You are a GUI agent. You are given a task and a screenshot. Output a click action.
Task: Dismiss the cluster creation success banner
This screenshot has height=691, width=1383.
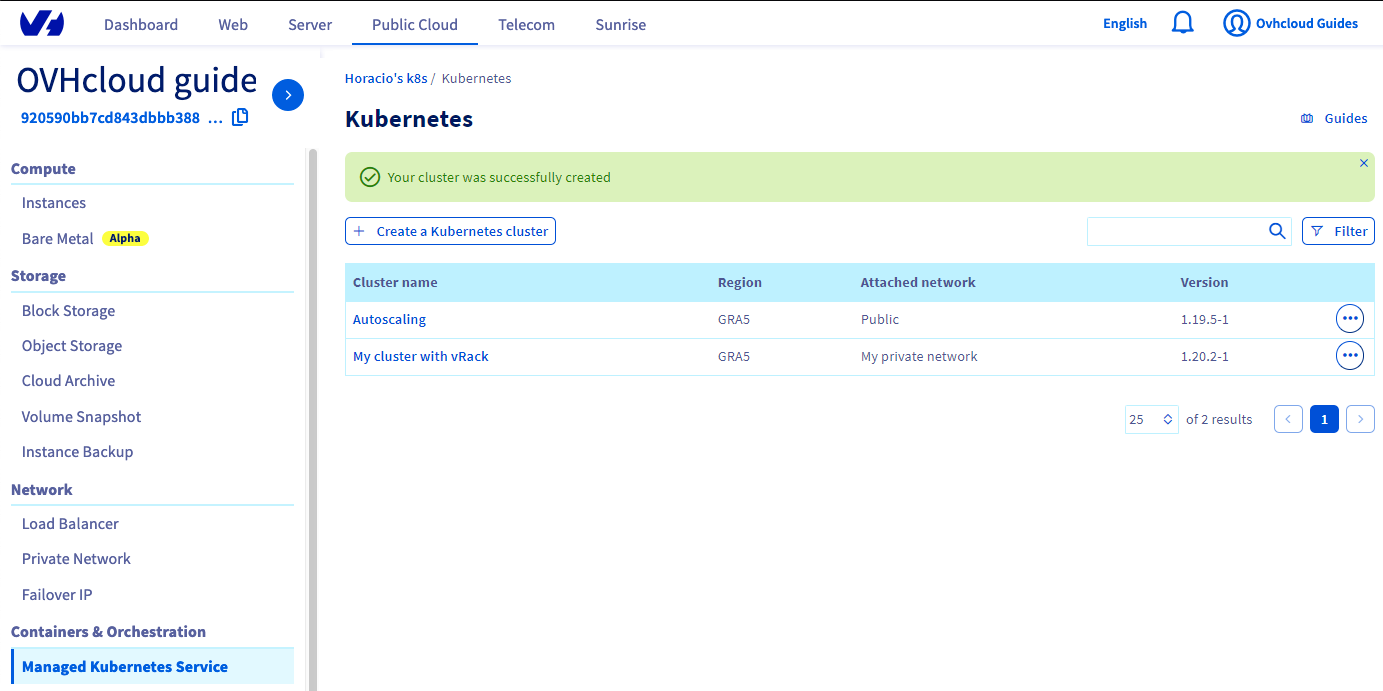click(1363, 163)
